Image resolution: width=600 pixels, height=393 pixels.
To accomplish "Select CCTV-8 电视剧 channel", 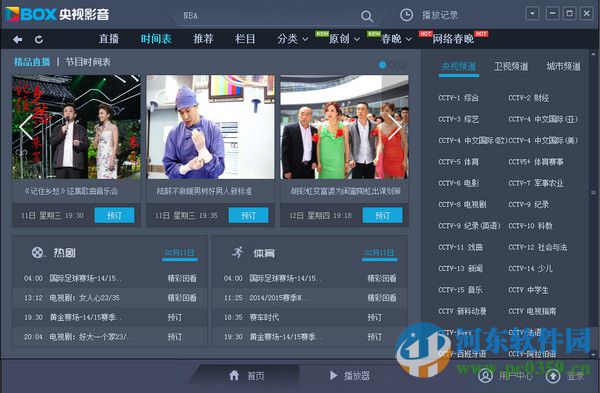I will click(462, 205).
